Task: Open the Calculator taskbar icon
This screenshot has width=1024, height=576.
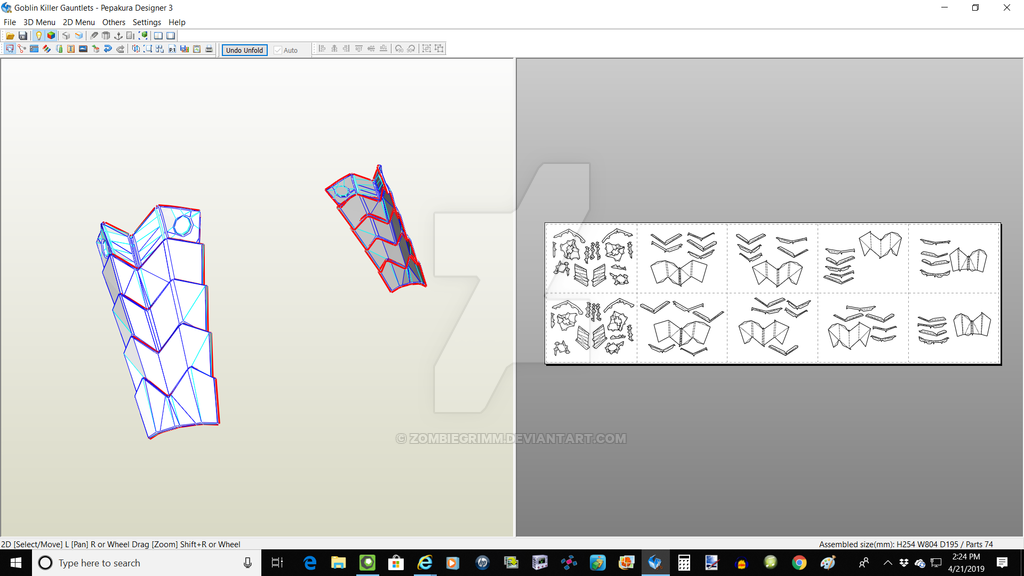Action: point(684,562)
